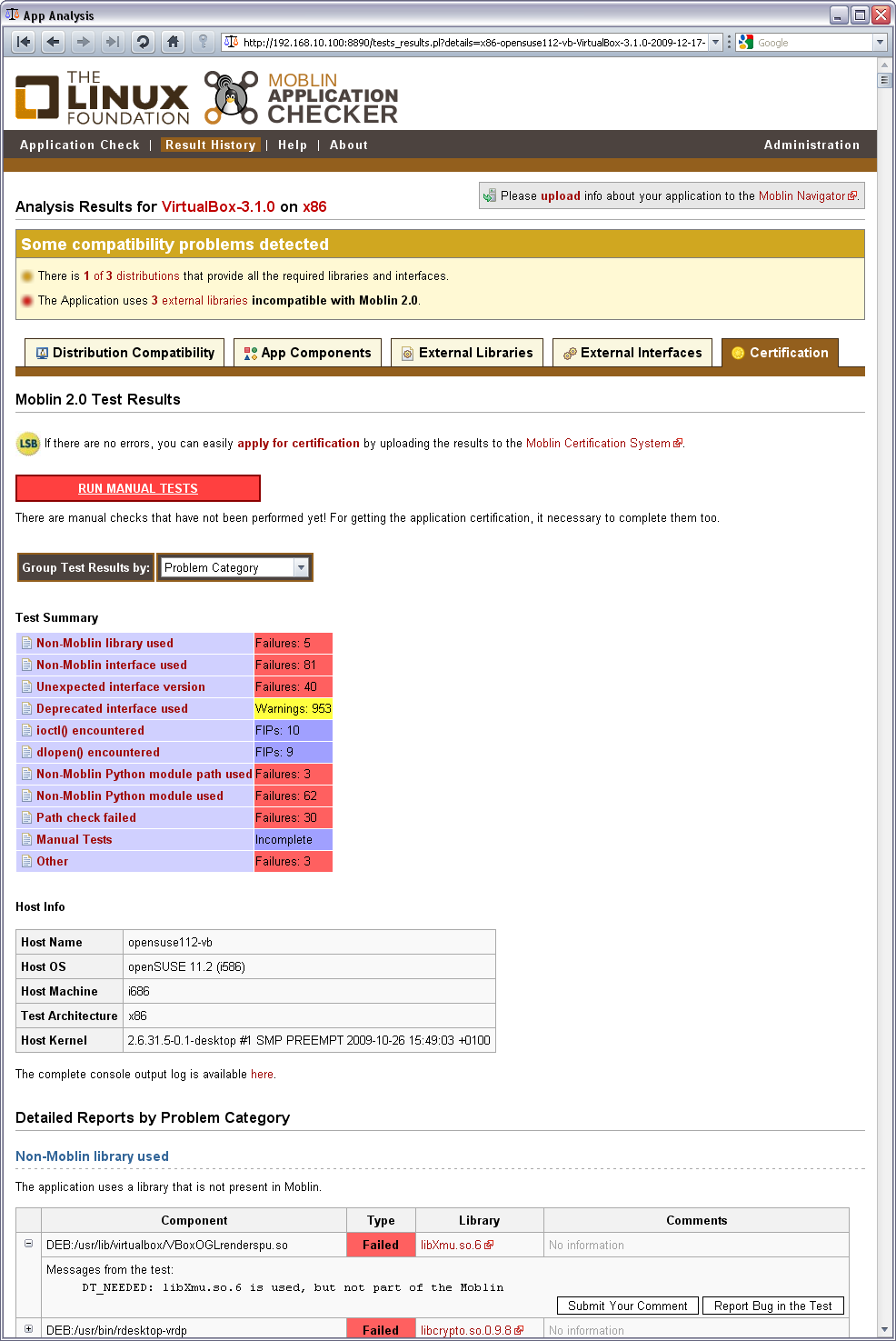Click the external link icon after Moblin Certification System
Image resolution: width=896 pixels, height=1341 pixels.
tap(678, 444)
